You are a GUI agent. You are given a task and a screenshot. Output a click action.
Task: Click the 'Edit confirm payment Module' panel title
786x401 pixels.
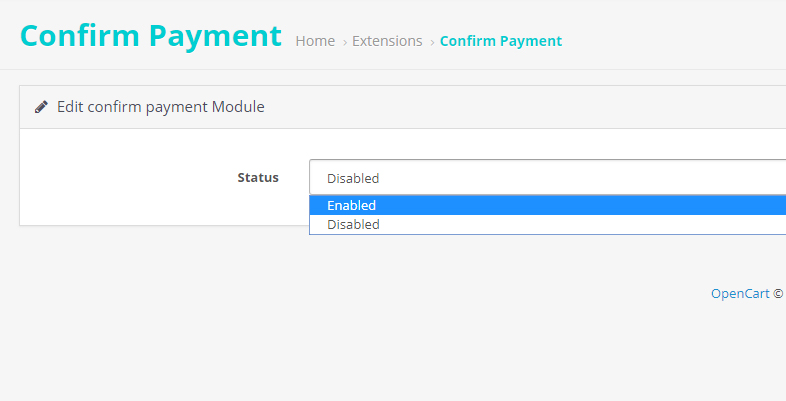pyautogui.click(x=160, y=106)
